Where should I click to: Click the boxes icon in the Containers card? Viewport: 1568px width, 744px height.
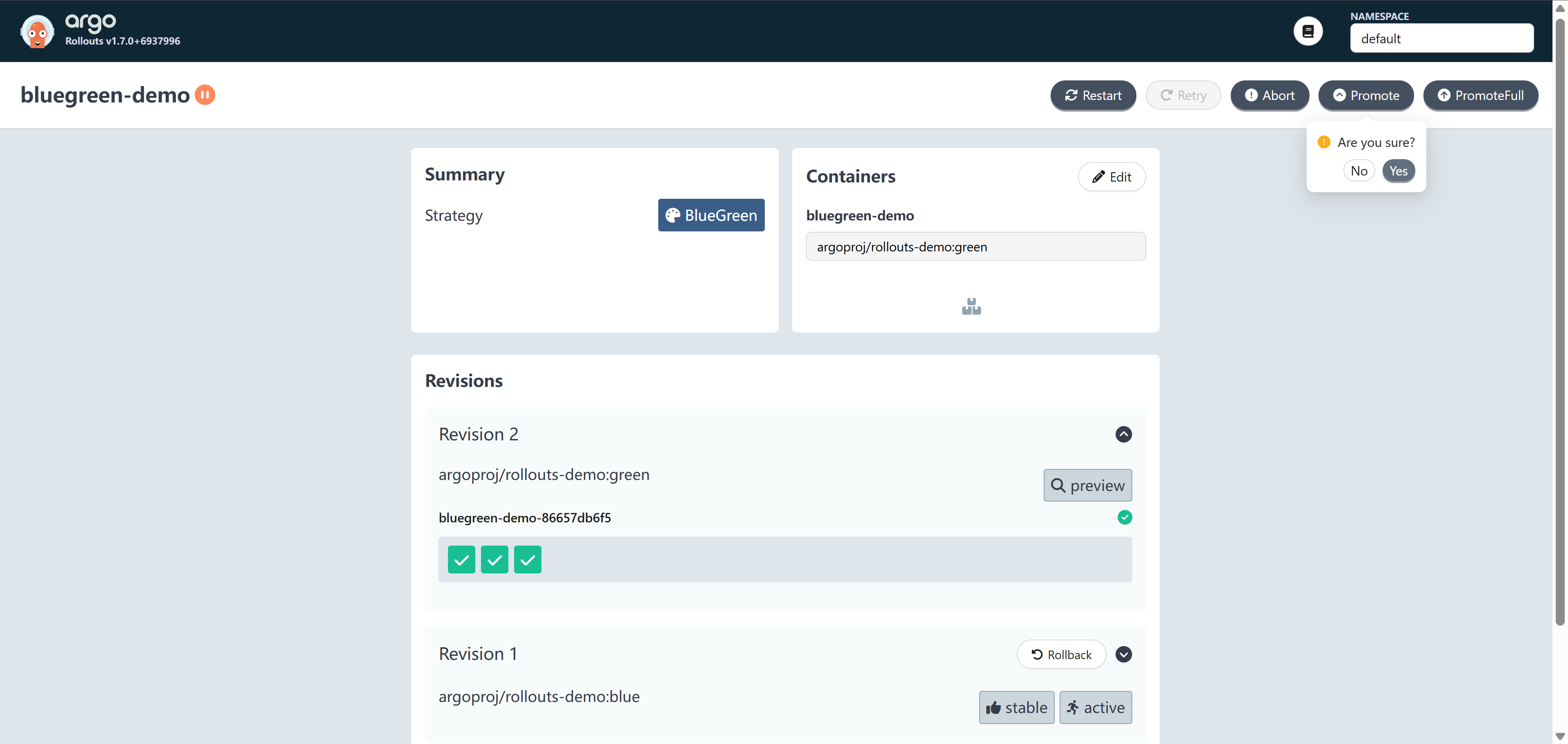tap(971, 306)
